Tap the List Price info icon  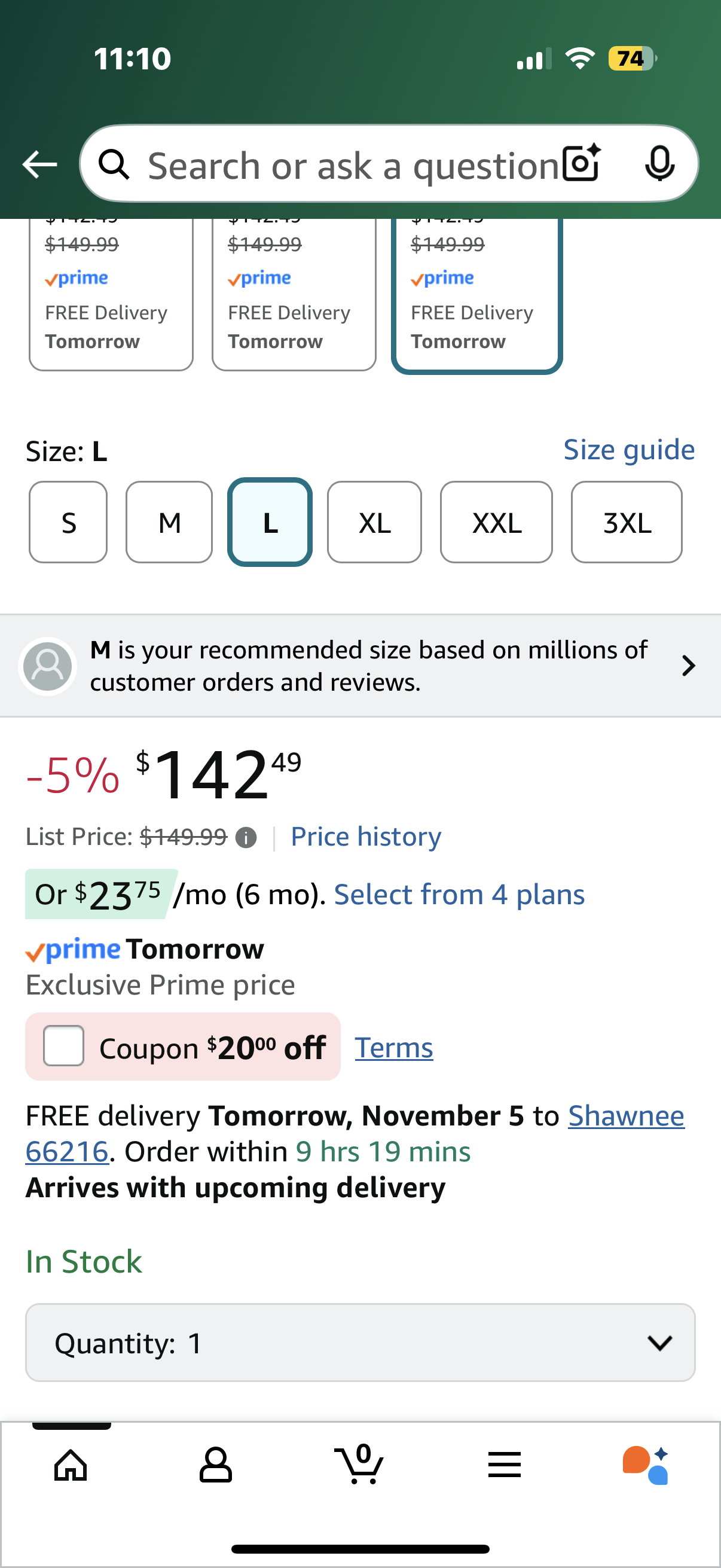pos(246,838)
